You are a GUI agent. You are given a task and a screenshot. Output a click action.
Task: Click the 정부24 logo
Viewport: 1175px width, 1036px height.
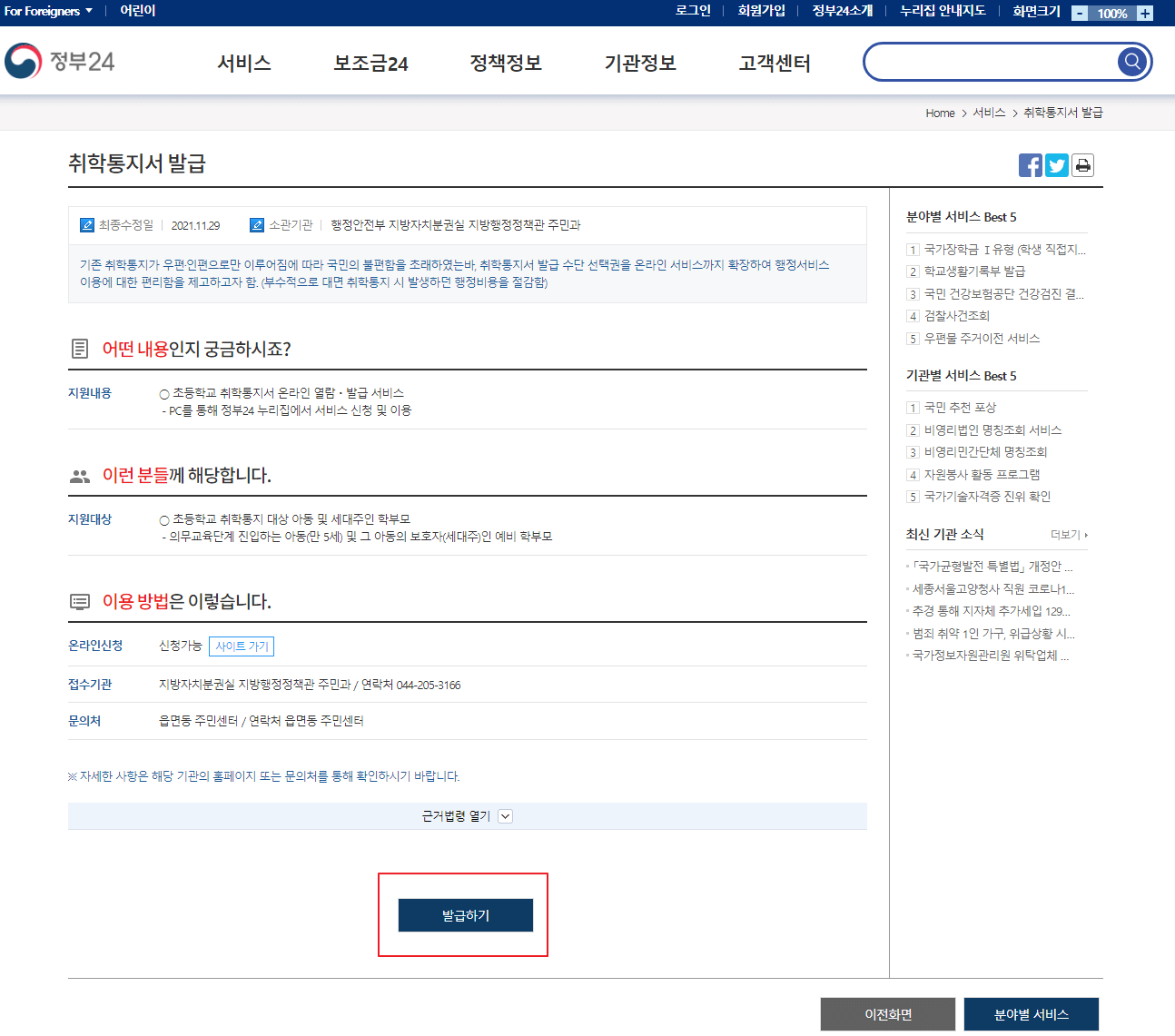(x=60, y=62)
